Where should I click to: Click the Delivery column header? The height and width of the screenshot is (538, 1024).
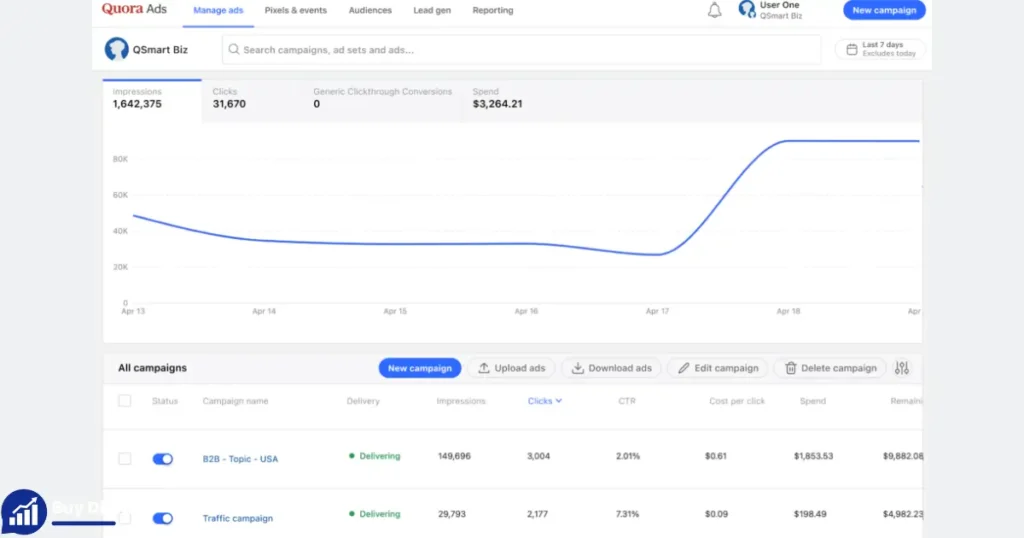(363, 401)
